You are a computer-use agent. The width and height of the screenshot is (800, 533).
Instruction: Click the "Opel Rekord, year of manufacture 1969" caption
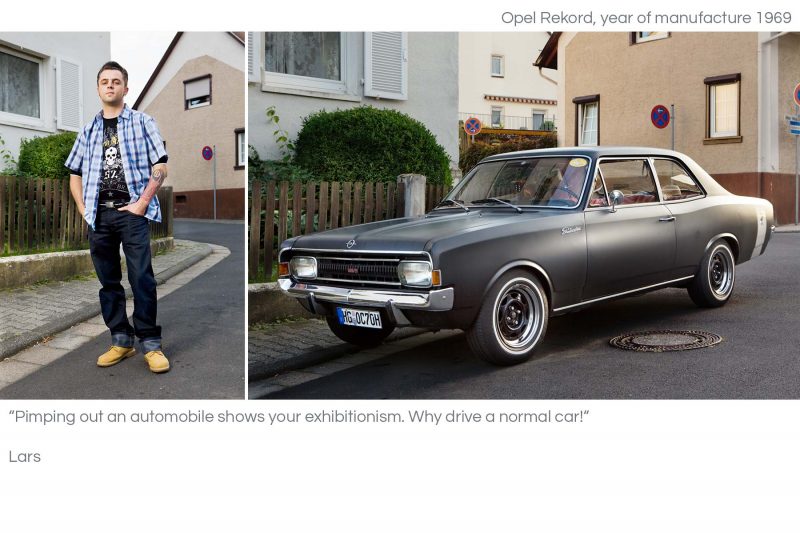646,18
